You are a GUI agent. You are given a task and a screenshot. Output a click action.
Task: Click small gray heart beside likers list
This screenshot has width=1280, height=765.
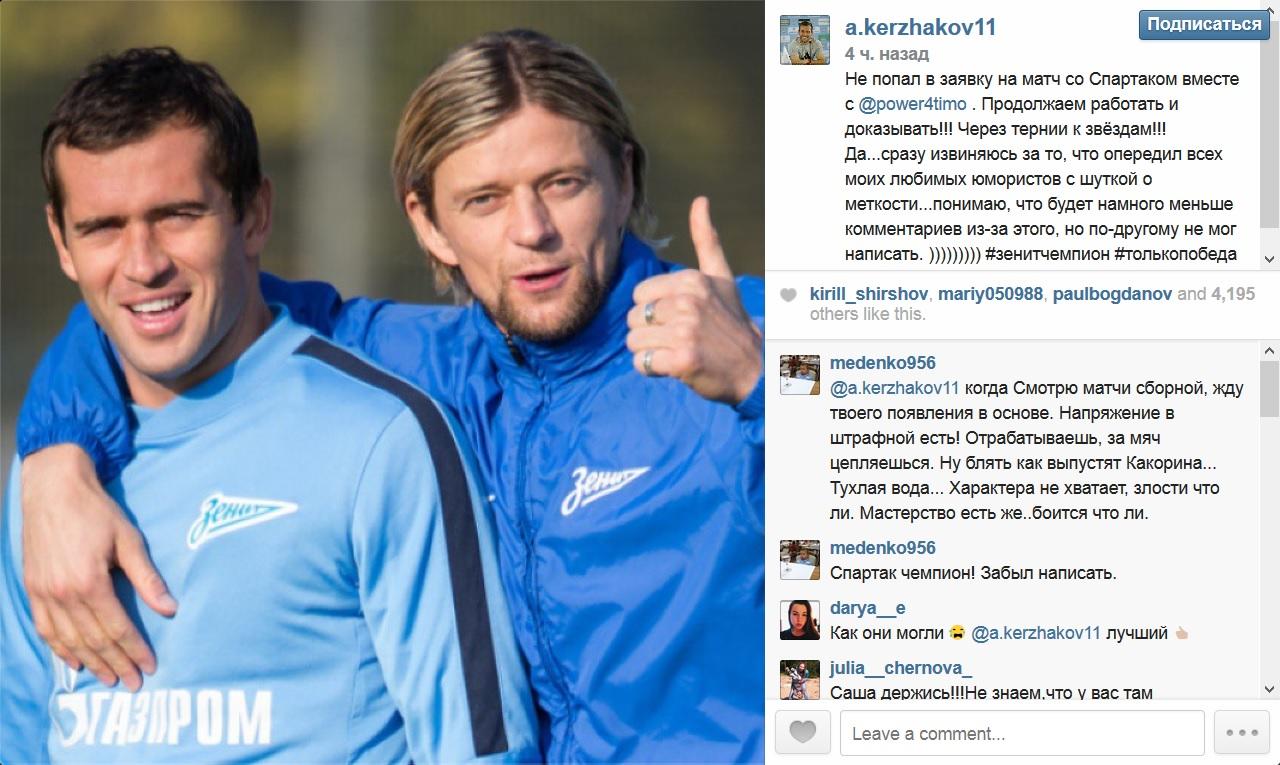[789, 295]
